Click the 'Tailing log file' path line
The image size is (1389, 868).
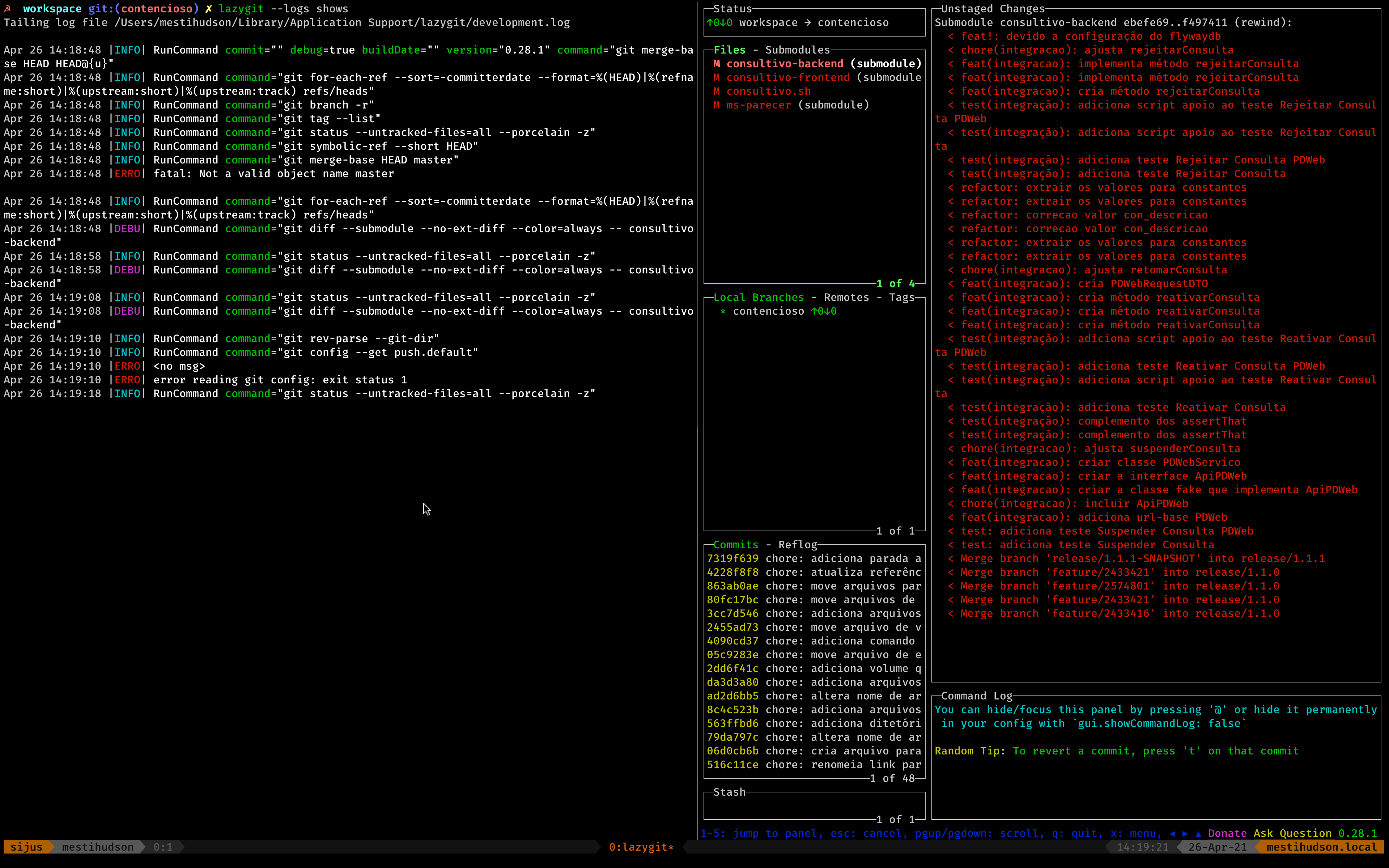point(287,22)
